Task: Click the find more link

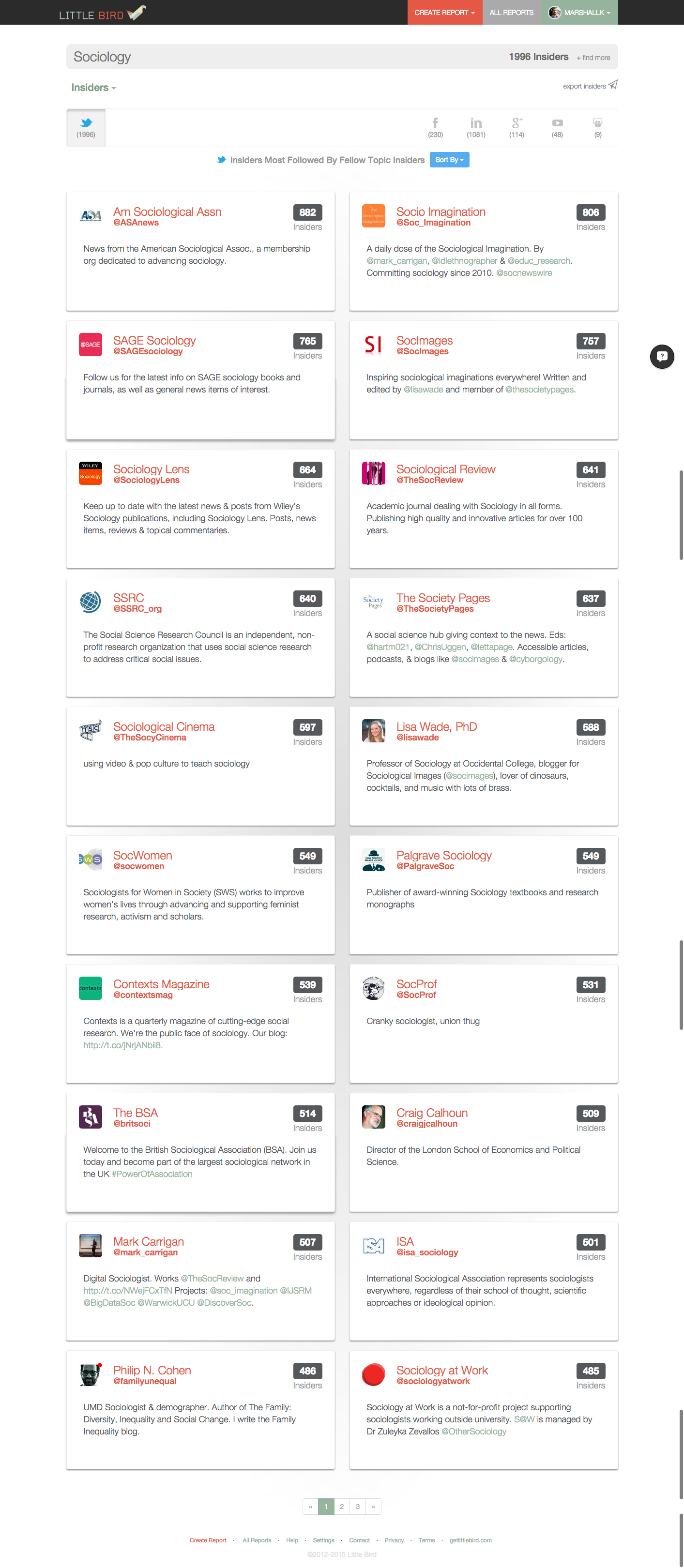Action: [x=593, y=58]
